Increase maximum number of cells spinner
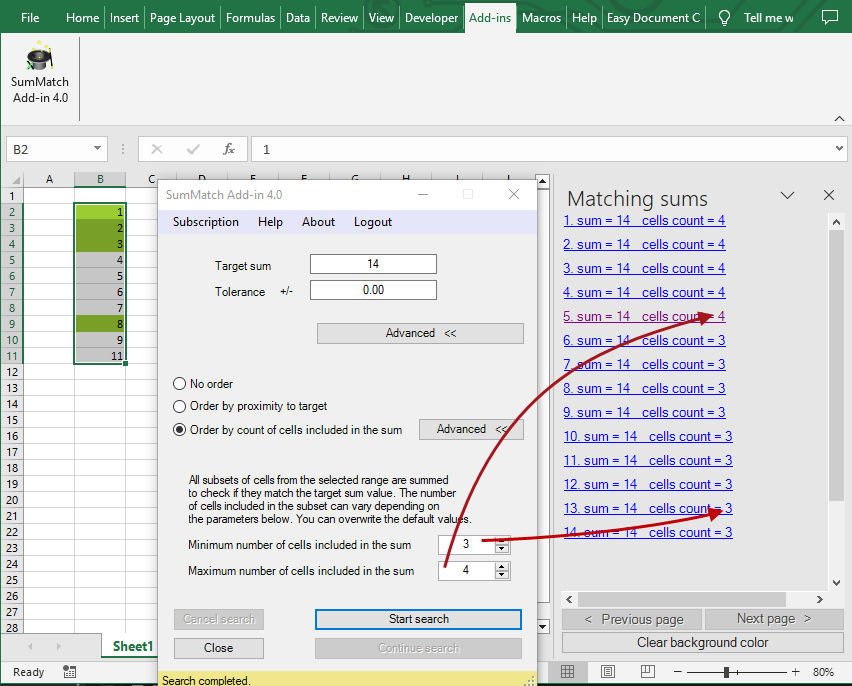 (502, 566)
